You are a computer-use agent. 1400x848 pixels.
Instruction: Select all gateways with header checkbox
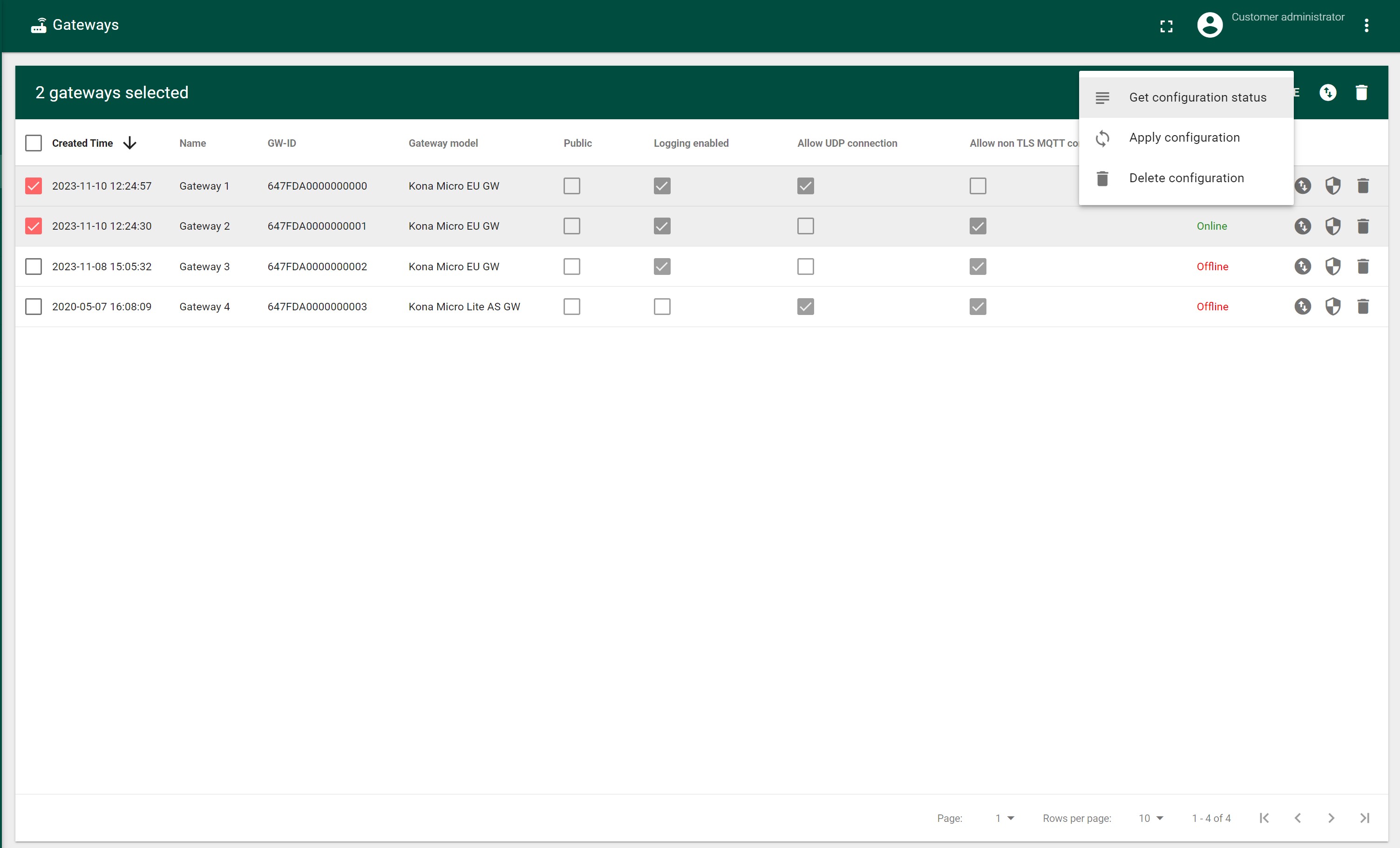pos(33,142)
